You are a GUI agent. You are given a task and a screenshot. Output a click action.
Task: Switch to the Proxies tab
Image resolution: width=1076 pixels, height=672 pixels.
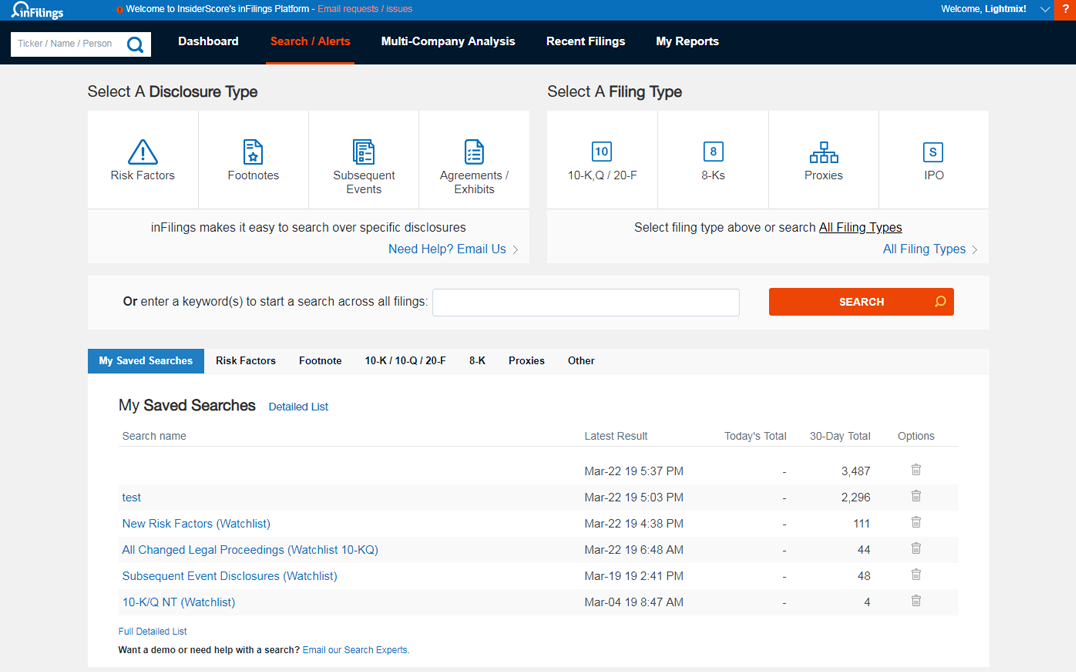(x=526, y=361)
